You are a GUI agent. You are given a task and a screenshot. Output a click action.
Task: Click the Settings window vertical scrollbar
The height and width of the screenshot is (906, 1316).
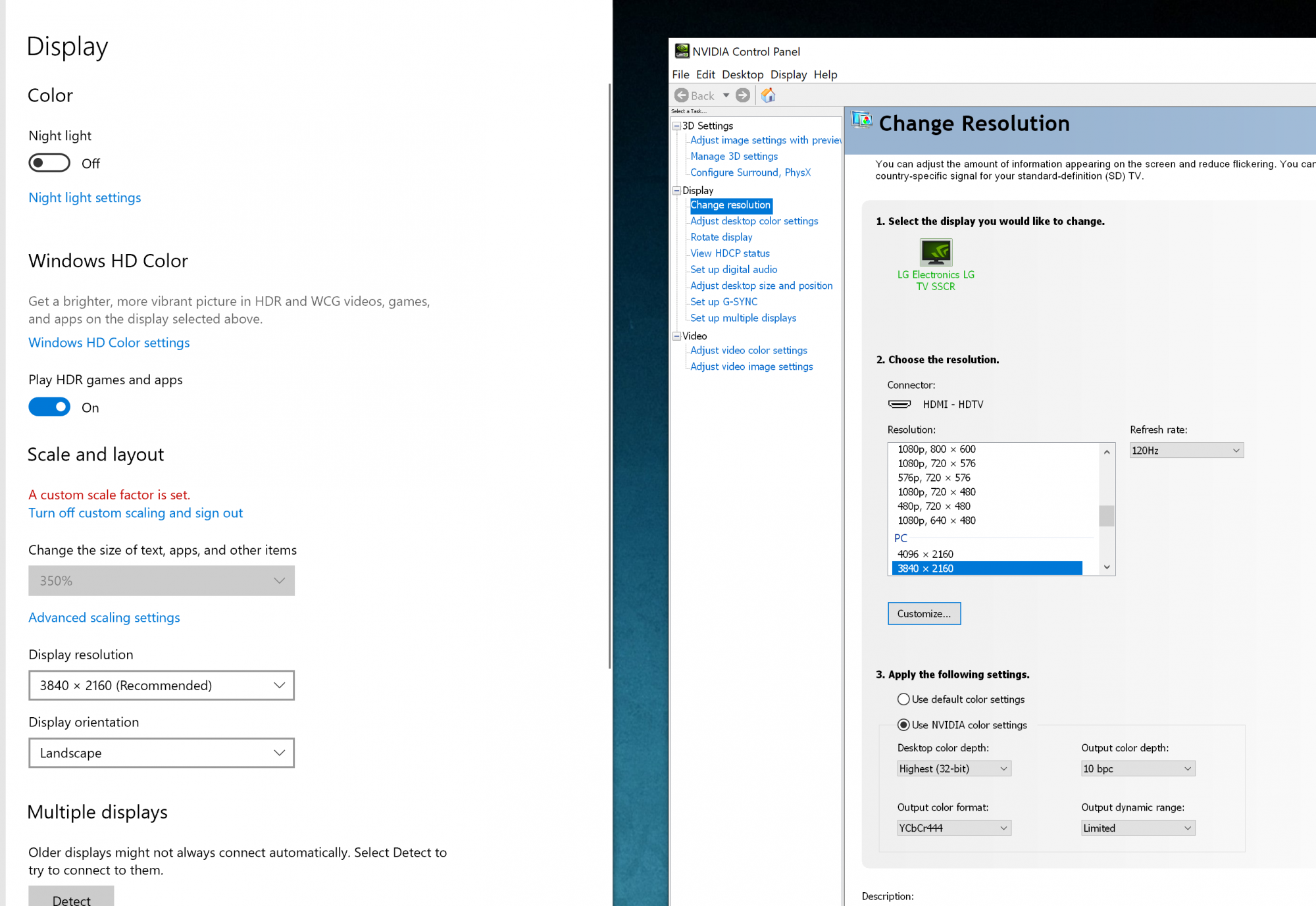click(609, 375)
